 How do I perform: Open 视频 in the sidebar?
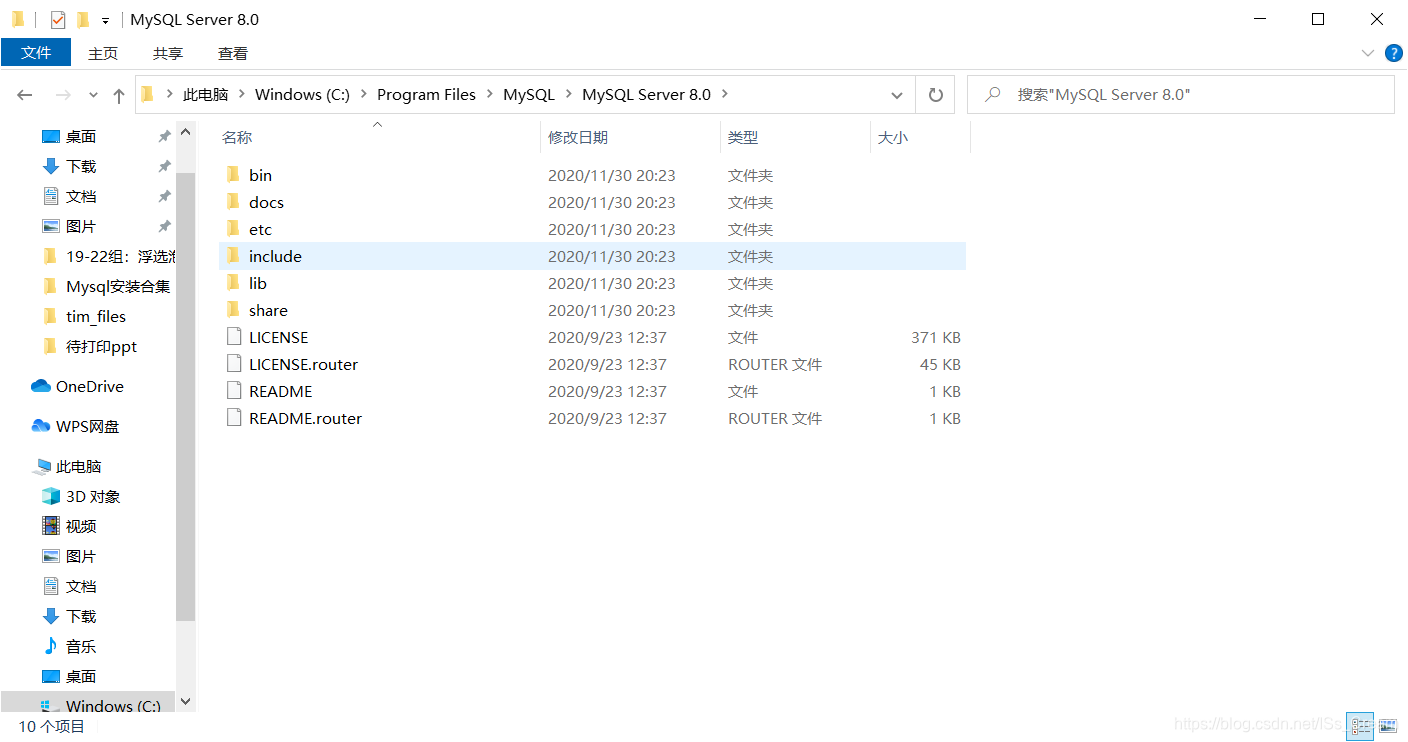pos(69,526)
